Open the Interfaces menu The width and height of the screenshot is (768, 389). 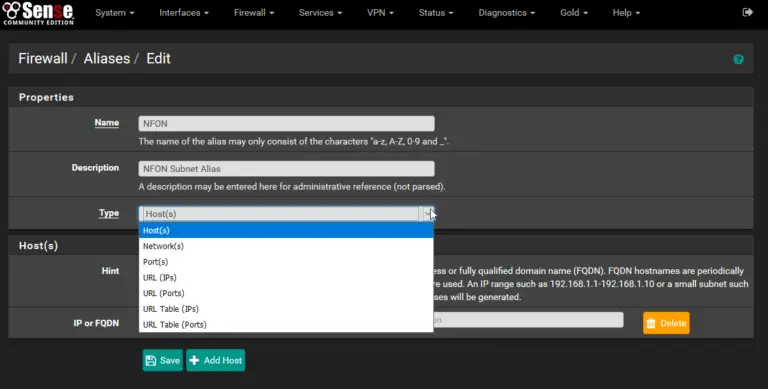click(184, 13)
